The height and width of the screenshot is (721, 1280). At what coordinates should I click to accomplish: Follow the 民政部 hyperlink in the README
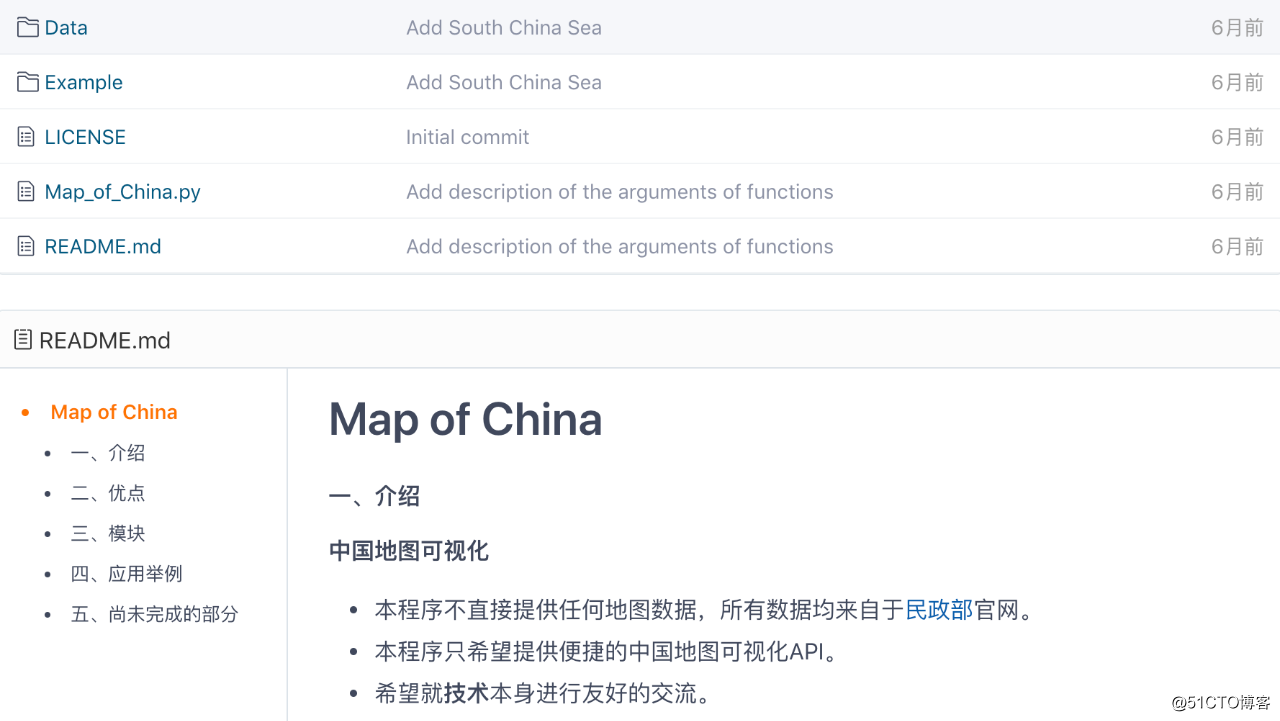(938, 609)
